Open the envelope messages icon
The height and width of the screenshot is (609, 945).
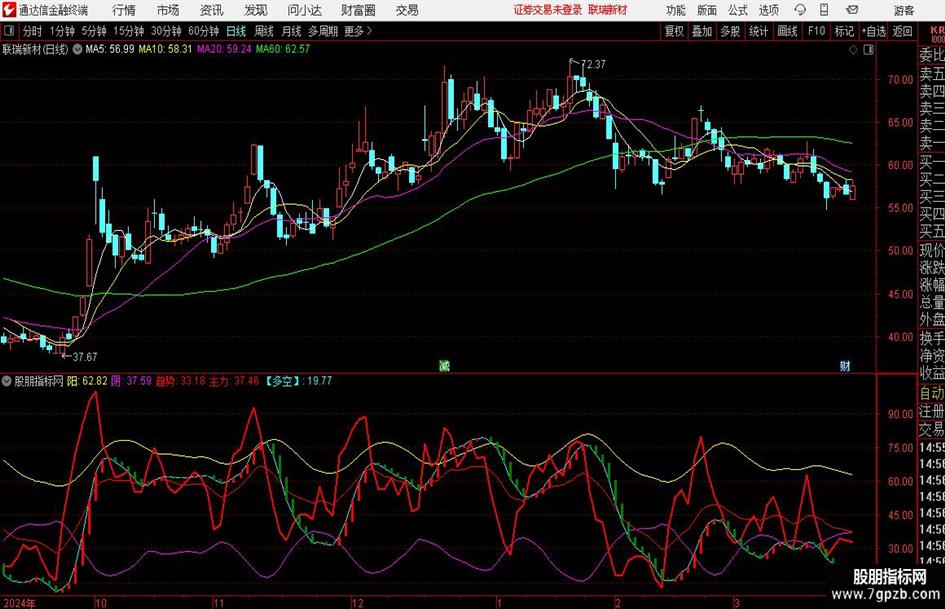click(852, 10)
